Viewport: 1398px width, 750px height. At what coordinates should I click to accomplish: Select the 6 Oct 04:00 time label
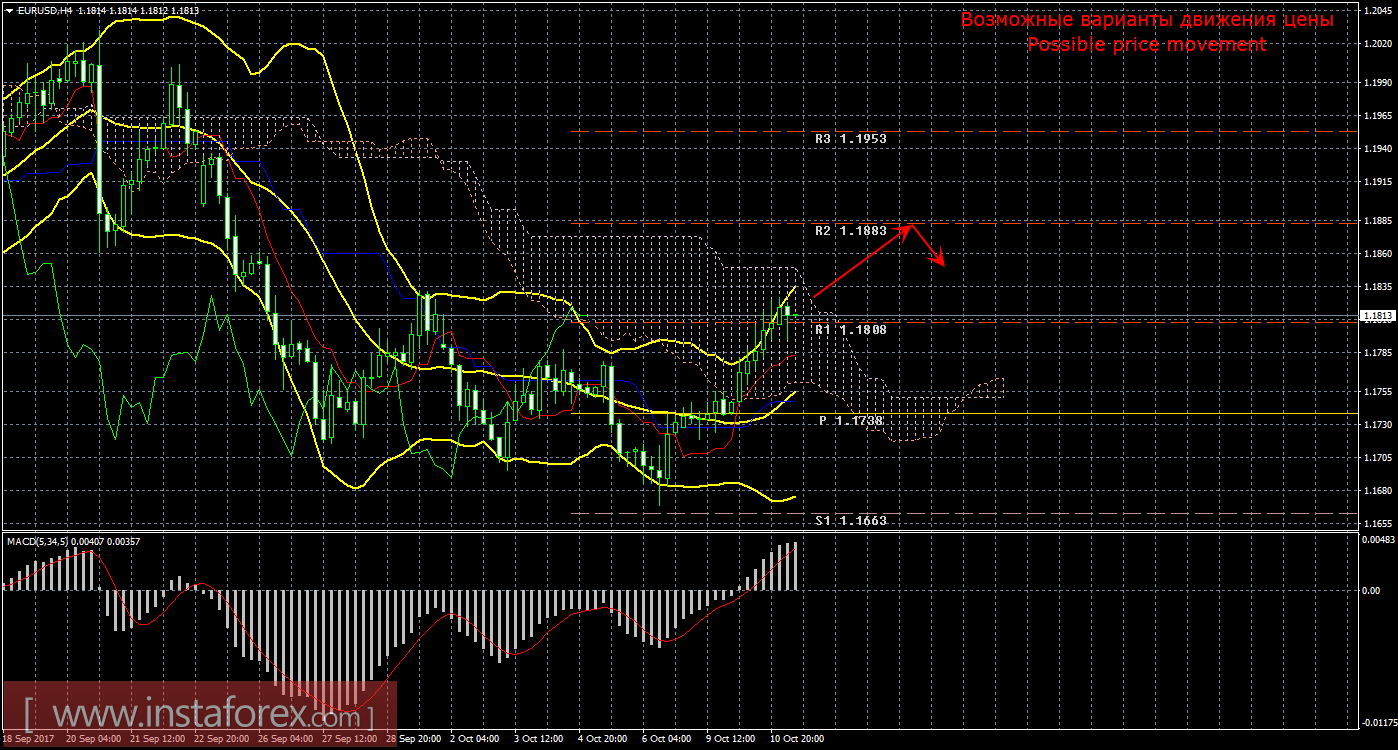(667, 739)
